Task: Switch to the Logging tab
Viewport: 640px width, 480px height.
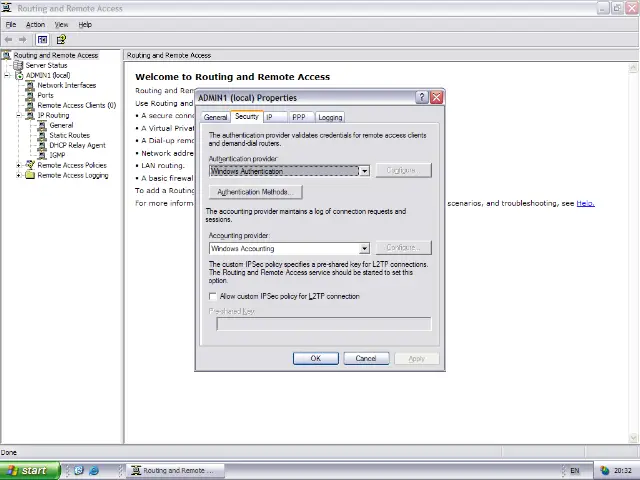Action: pyautogui.click(x=330, y=117)
